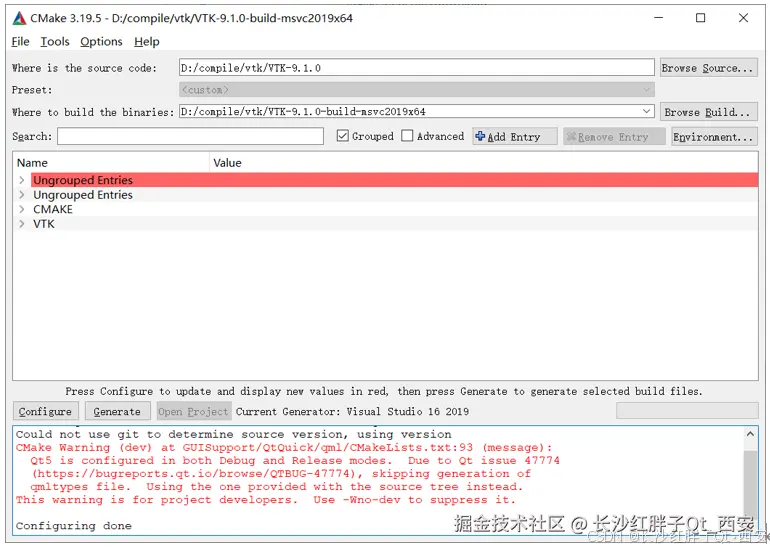Click the Browse Source button

[708, 68]
